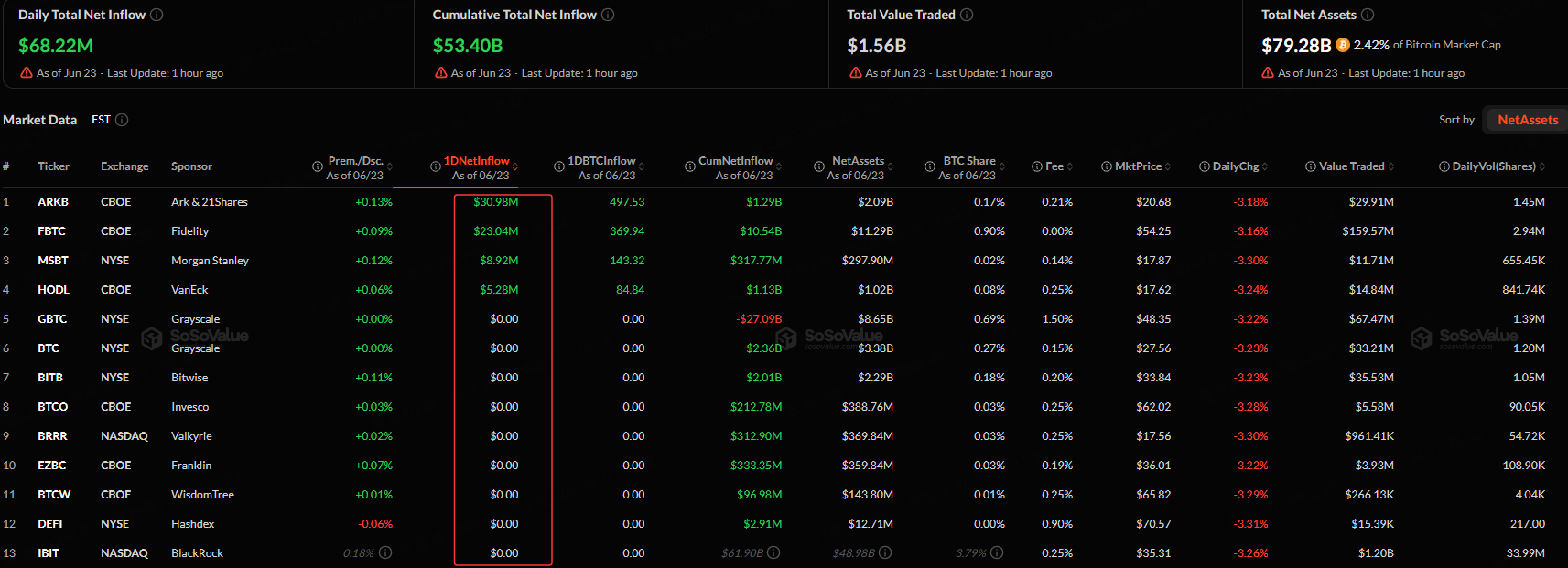
Task: Click the $68.22M daily net inflow figure
Action: click(56, 46)
